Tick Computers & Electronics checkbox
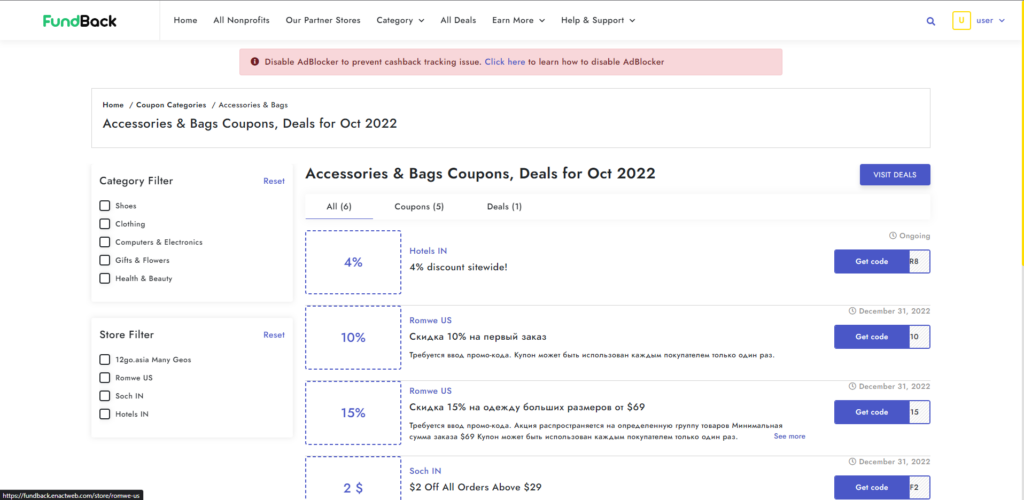The image size is (1024, 500). (104, 242)
